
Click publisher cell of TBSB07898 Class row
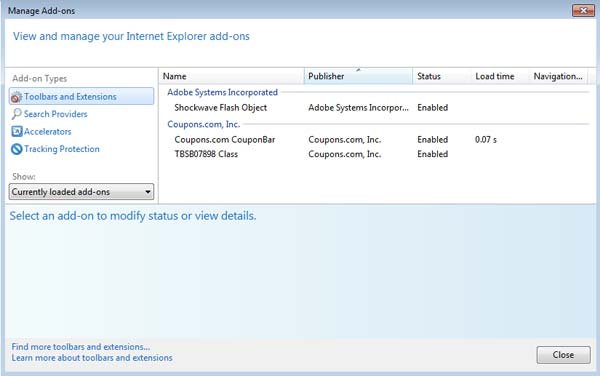pos(344,154)
